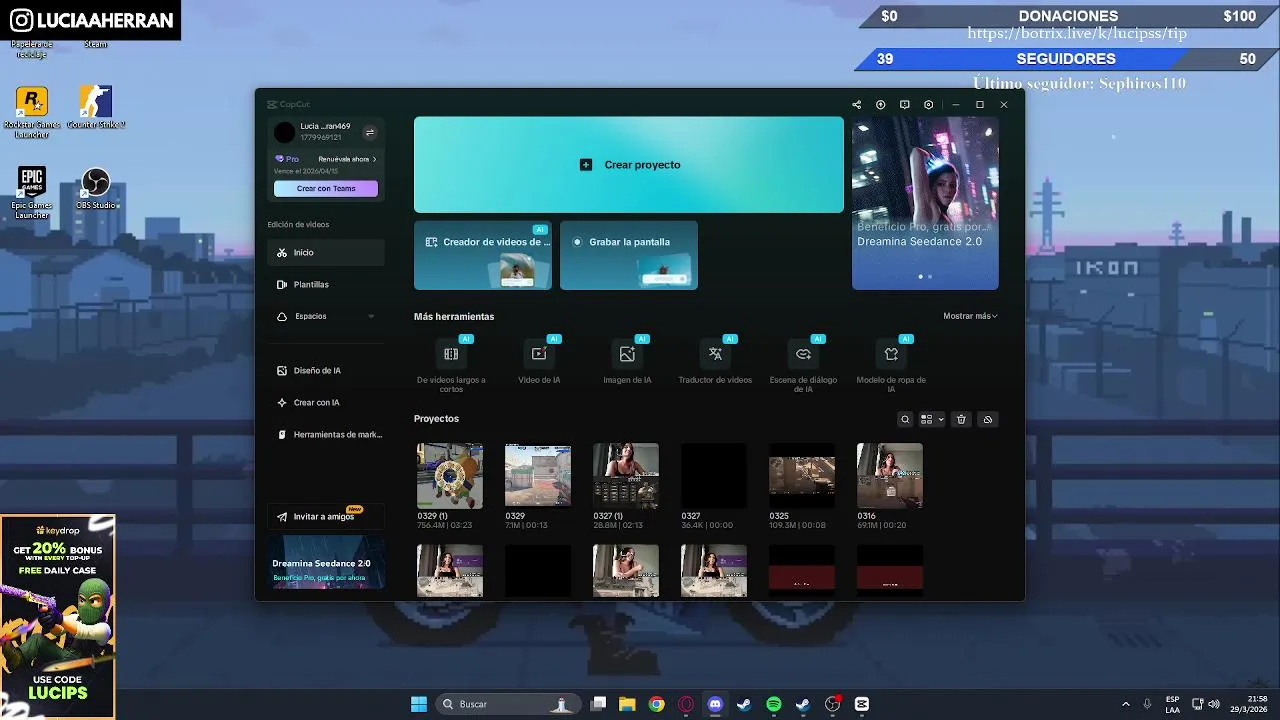Open File Explorer from the taskbar
The image size is (1280, 720).
tap(627, 704)
